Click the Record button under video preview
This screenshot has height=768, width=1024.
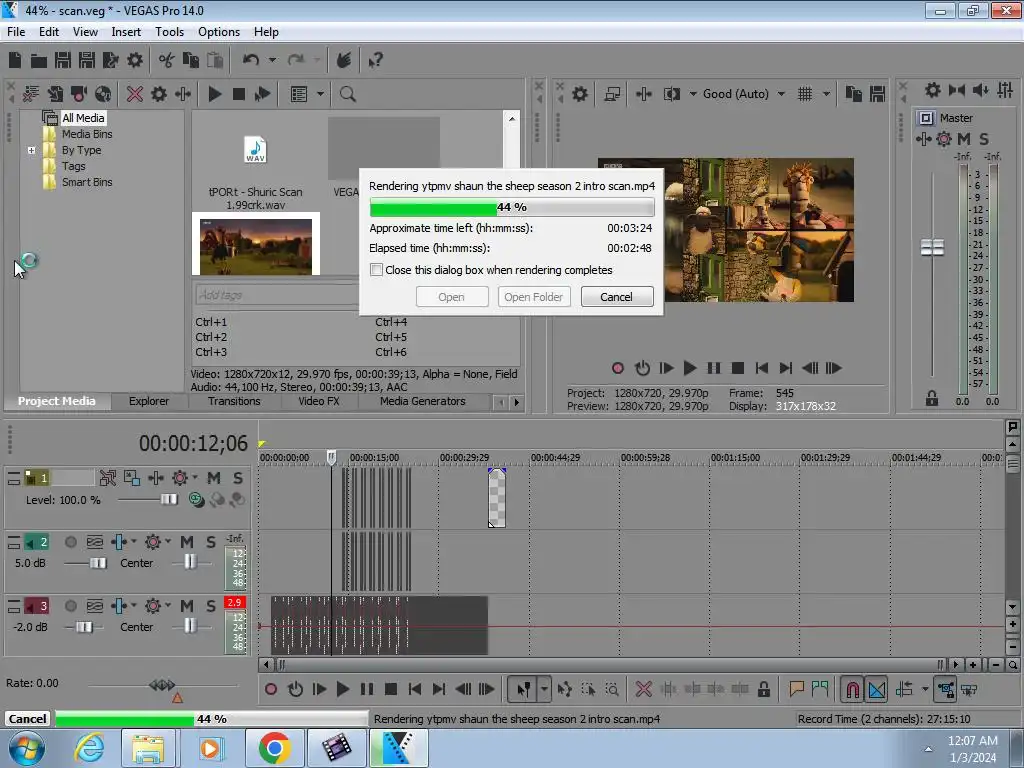pyautogui.click(x=618, y=368)
